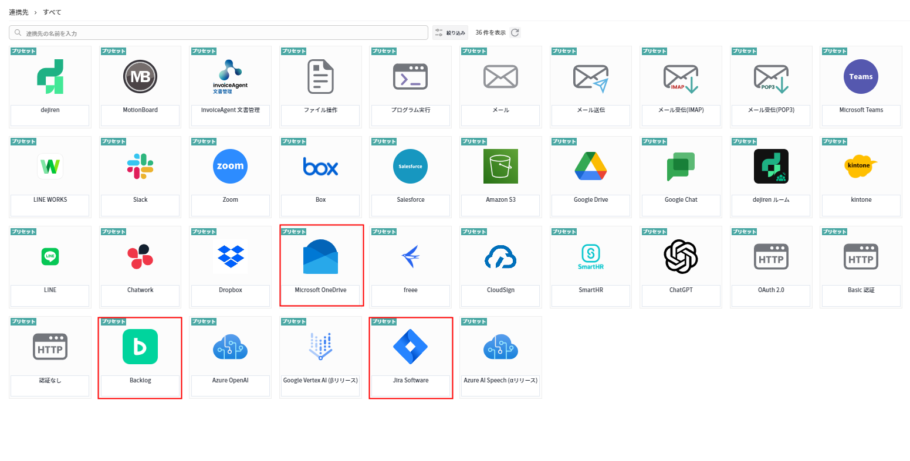Image resolution: width=910 pixels, height=461 pixels.
Task: Select the MotionBoard connector icon
Action: (x=140, y=77)
